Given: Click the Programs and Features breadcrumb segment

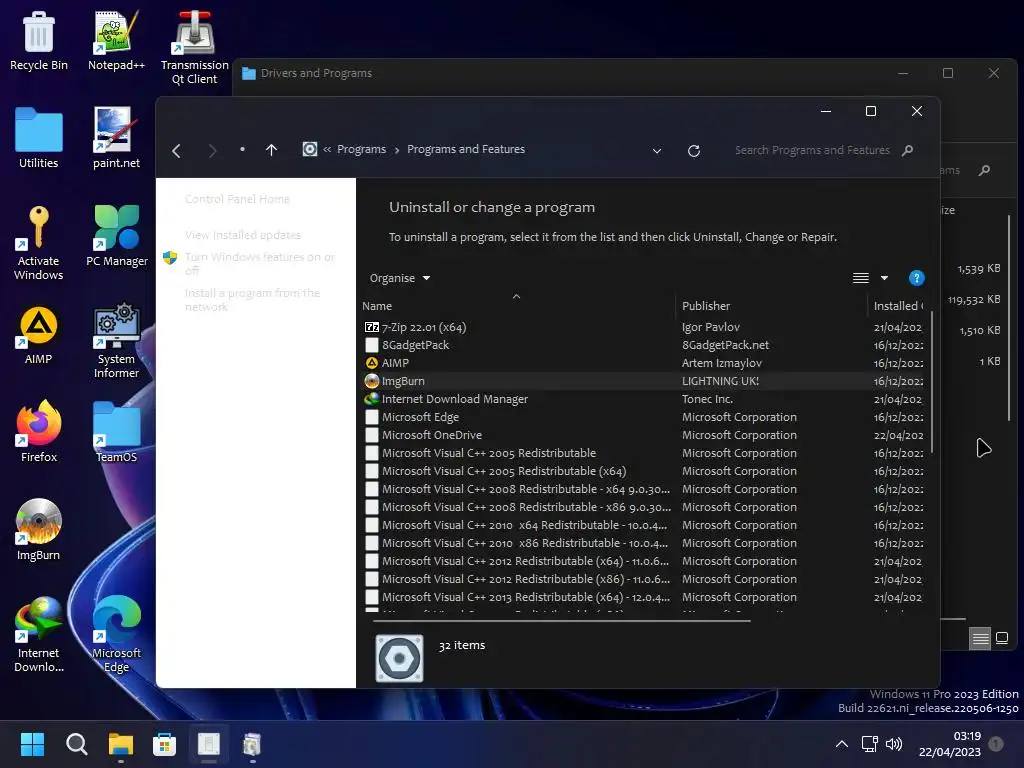Looking at the screenshot, I should (x=466, y=150).
